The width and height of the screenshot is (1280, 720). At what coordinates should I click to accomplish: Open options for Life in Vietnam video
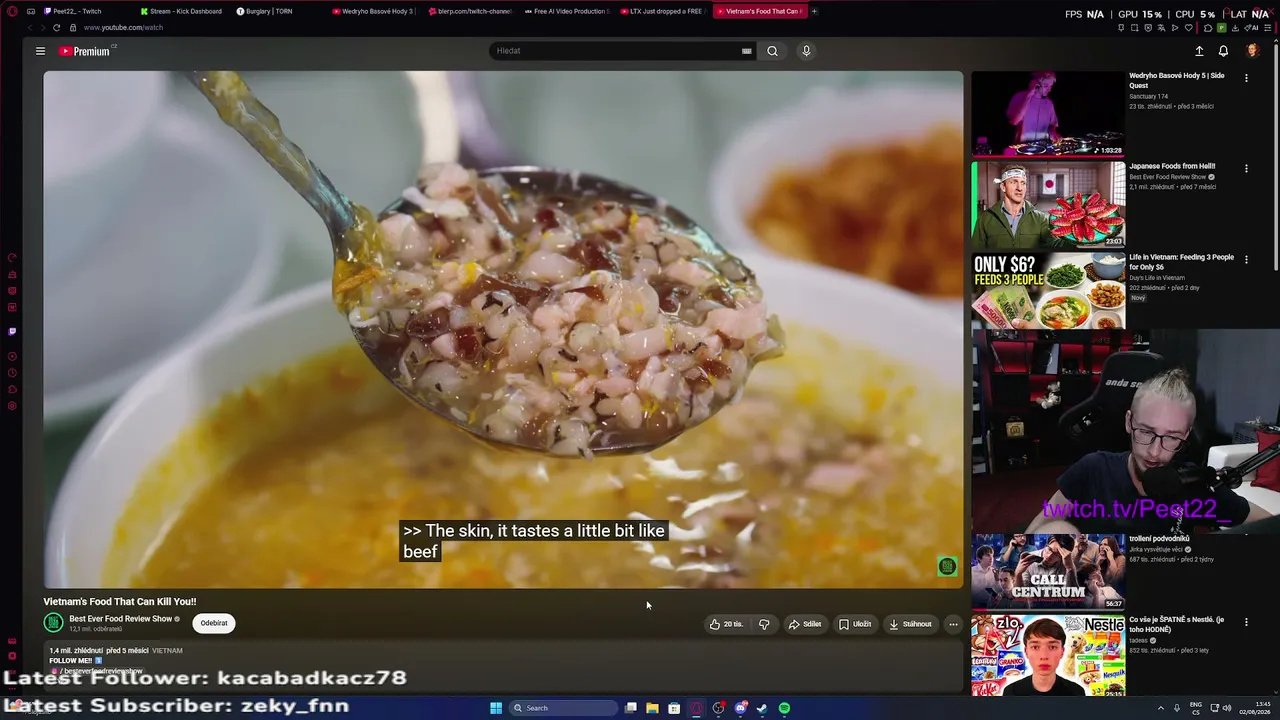[1246, 259]
